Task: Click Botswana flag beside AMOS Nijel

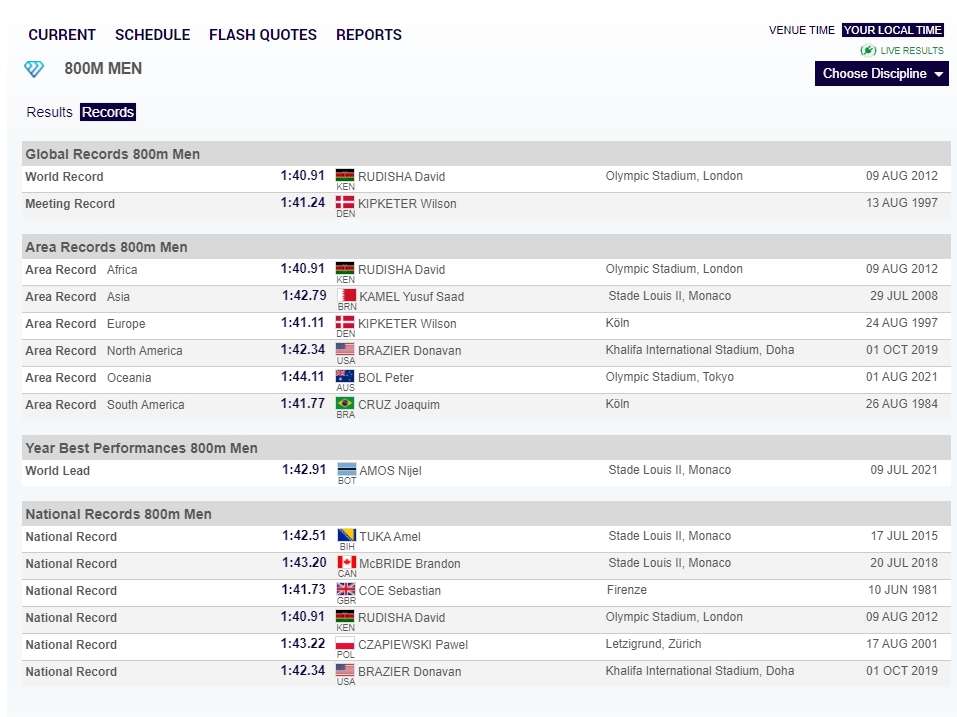Action: tap(346, 470)
